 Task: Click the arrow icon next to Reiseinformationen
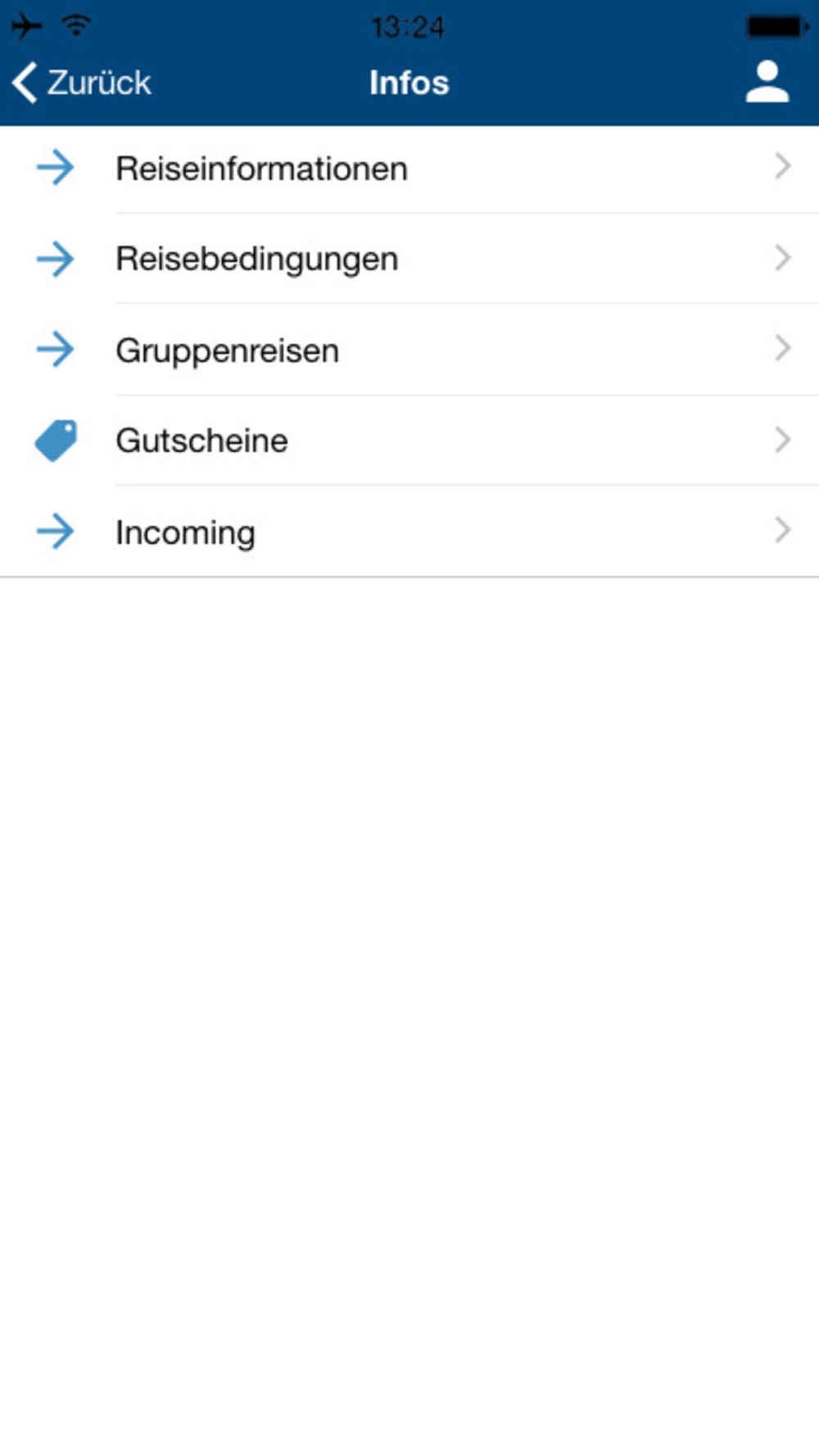click(55, 168)
